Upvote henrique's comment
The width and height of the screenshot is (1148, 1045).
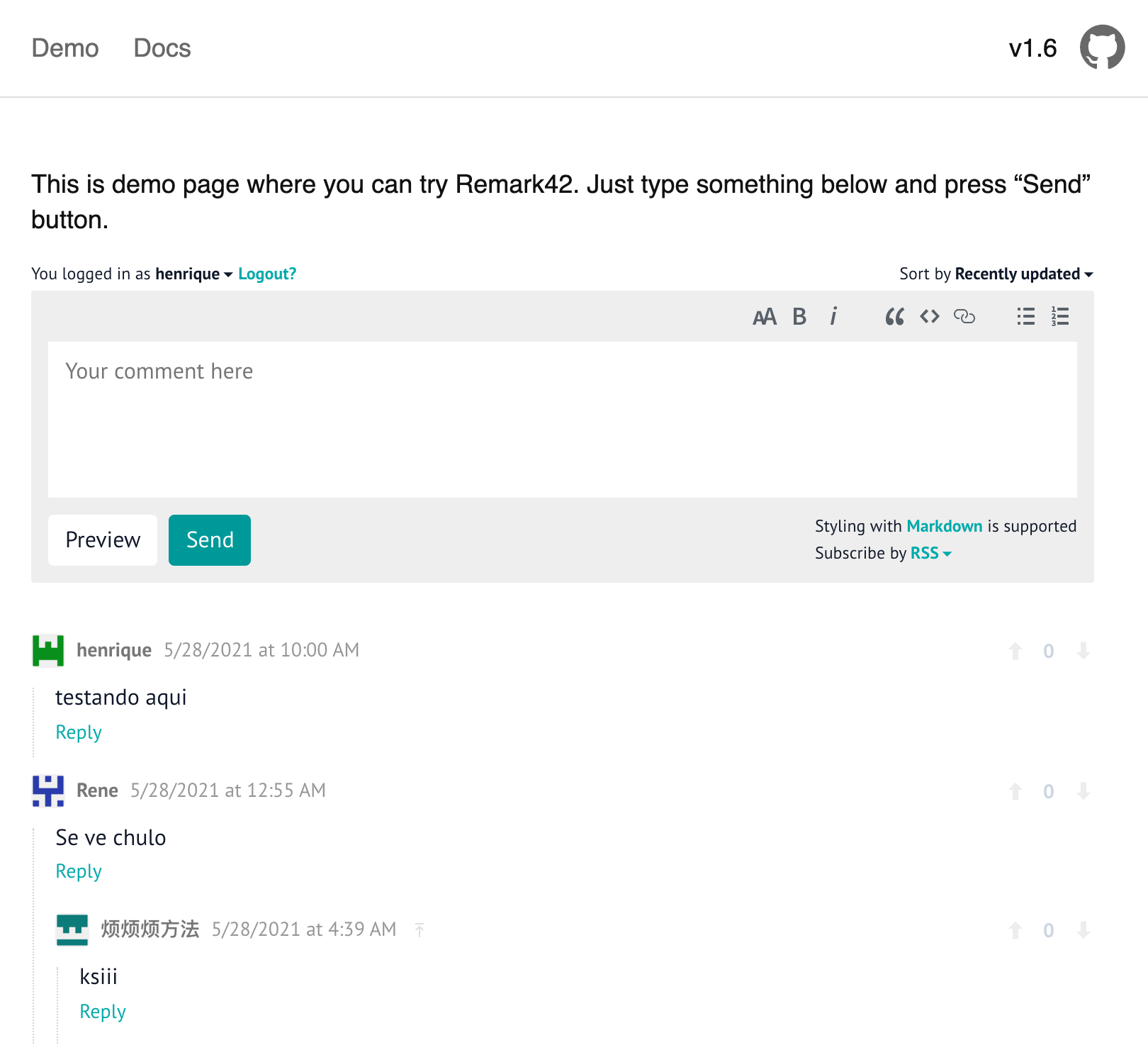(1015, 651)
